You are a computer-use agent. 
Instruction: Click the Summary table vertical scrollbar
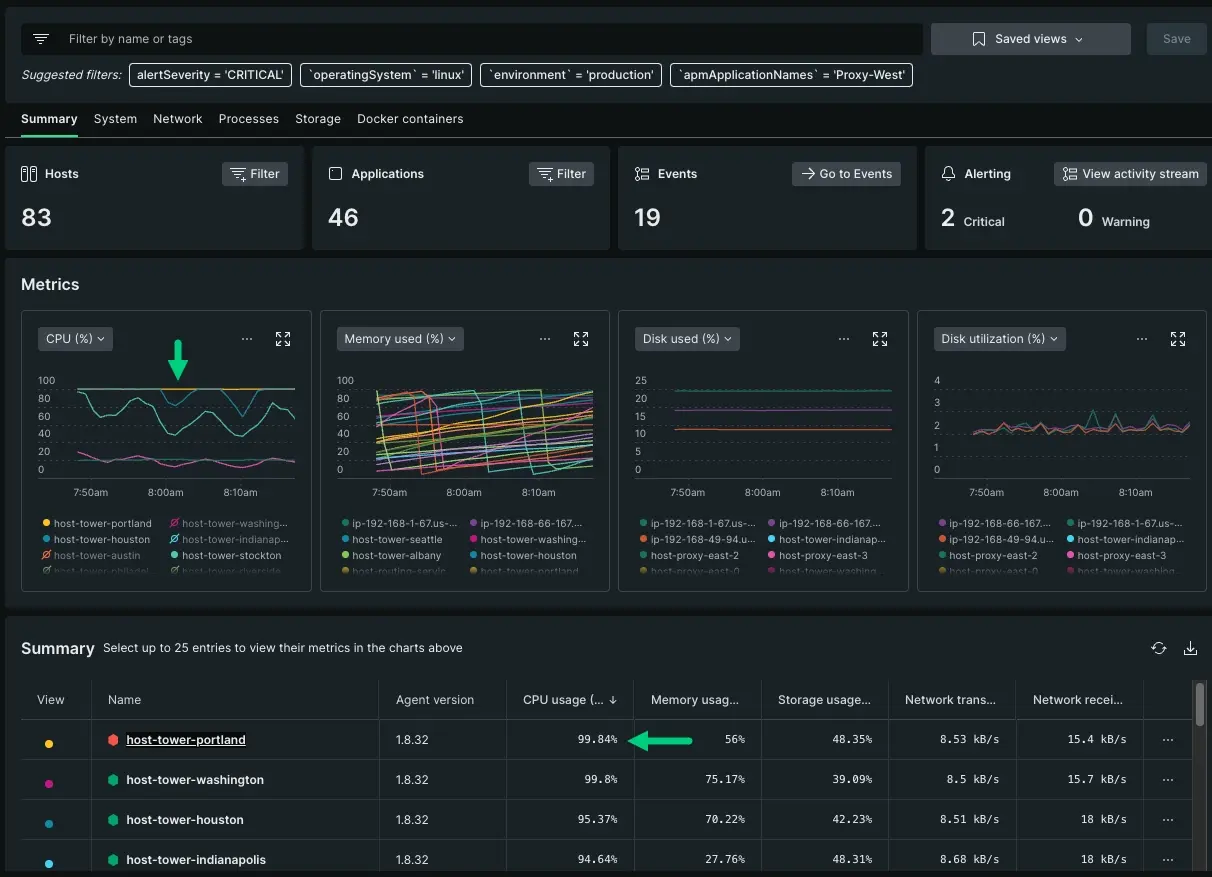point(1199,705)
